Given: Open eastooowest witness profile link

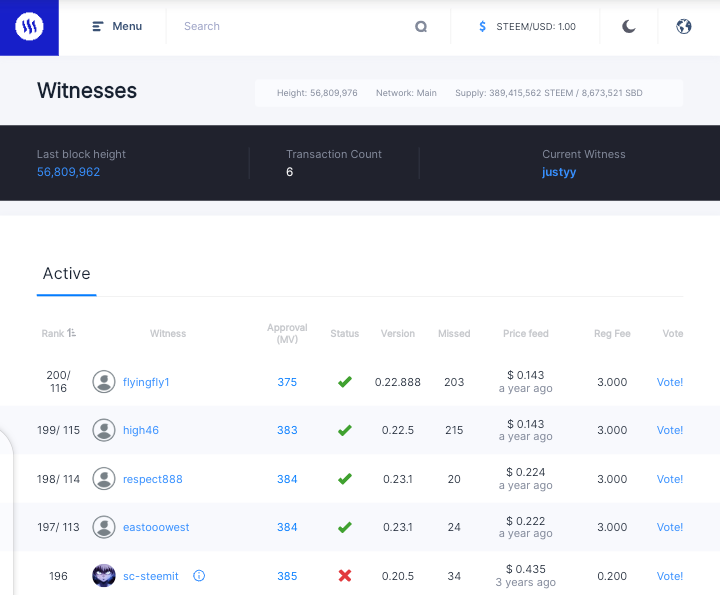Looking at the screenshot, I should coord(156,527).
